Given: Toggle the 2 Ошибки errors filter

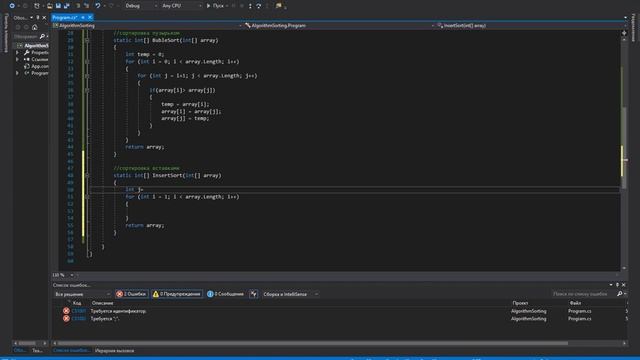Looking at the screenshot, I should coord(131,294).
